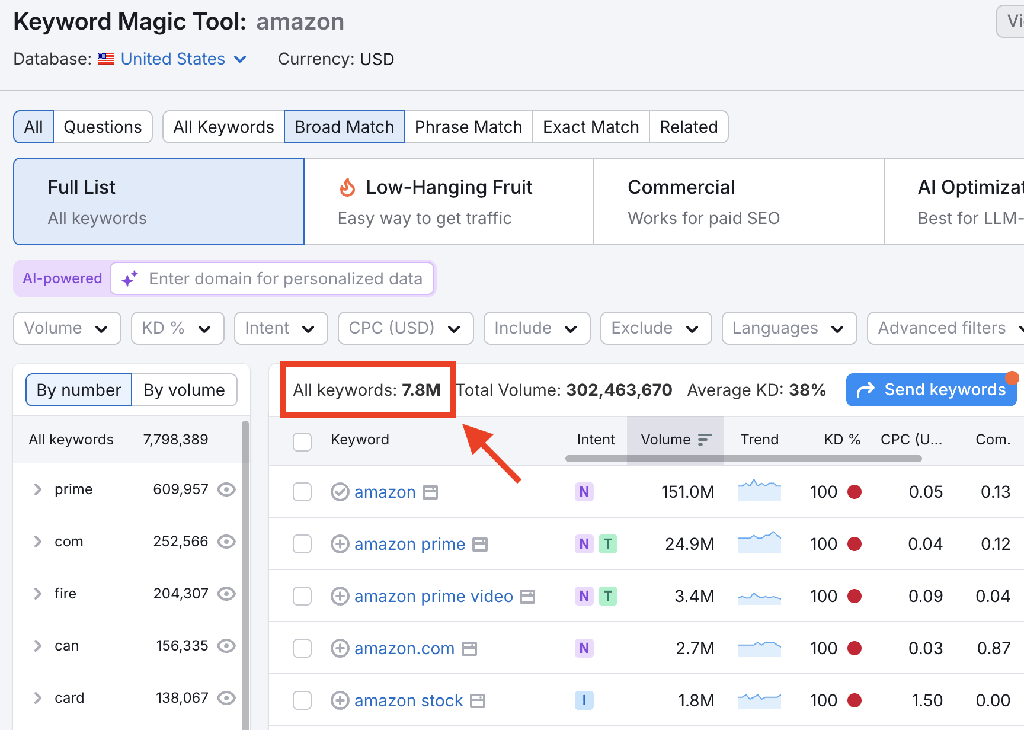Click the personalized data domain input field
1024x730 pixels.
[272, 279]
